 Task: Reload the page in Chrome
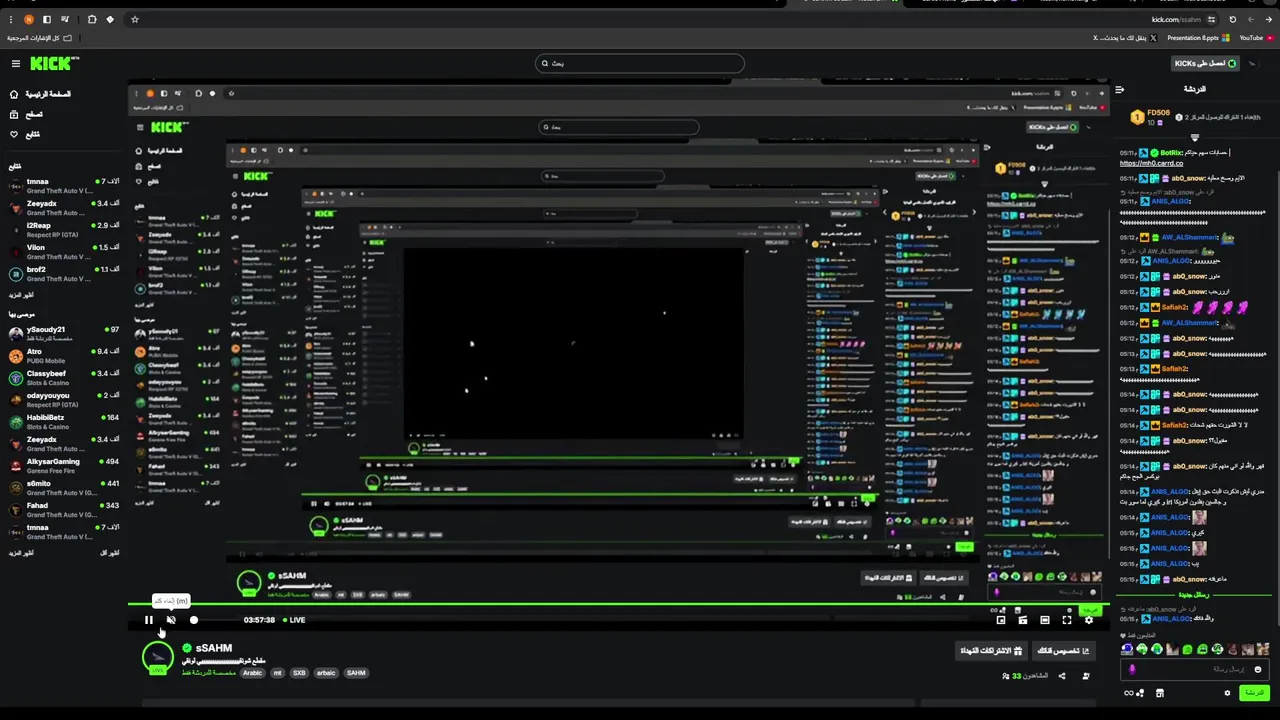tap(1232, 19)
